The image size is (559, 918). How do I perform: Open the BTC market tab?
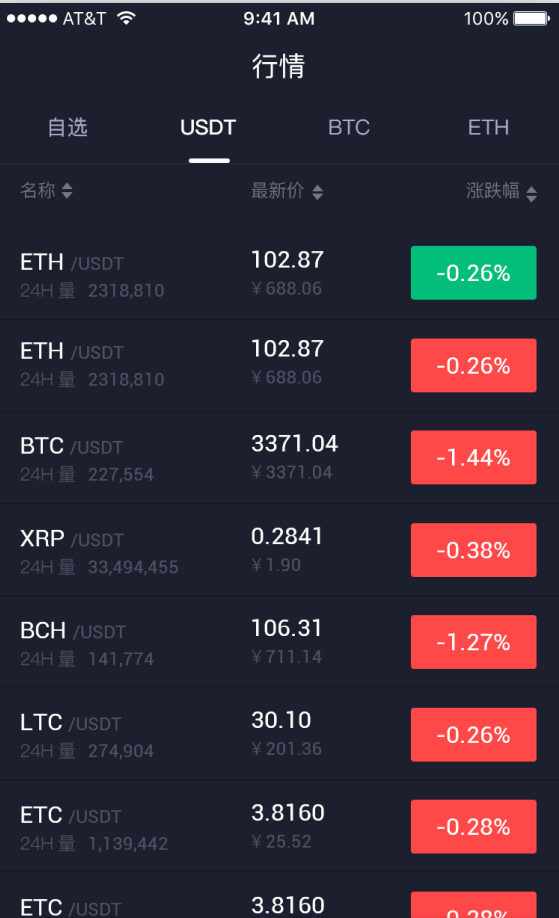(x=349, y=127)
